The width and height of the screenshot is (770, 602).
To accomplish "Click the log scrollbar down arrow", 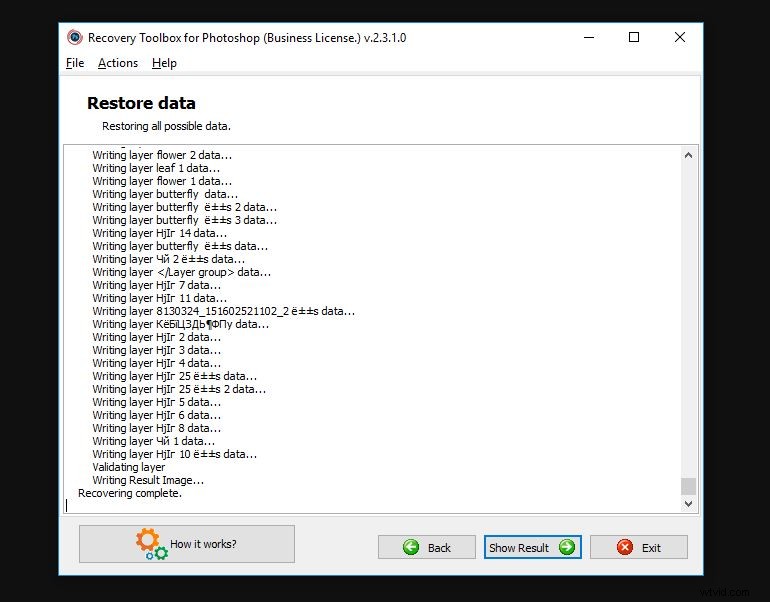I will click(x=688, y=504).
